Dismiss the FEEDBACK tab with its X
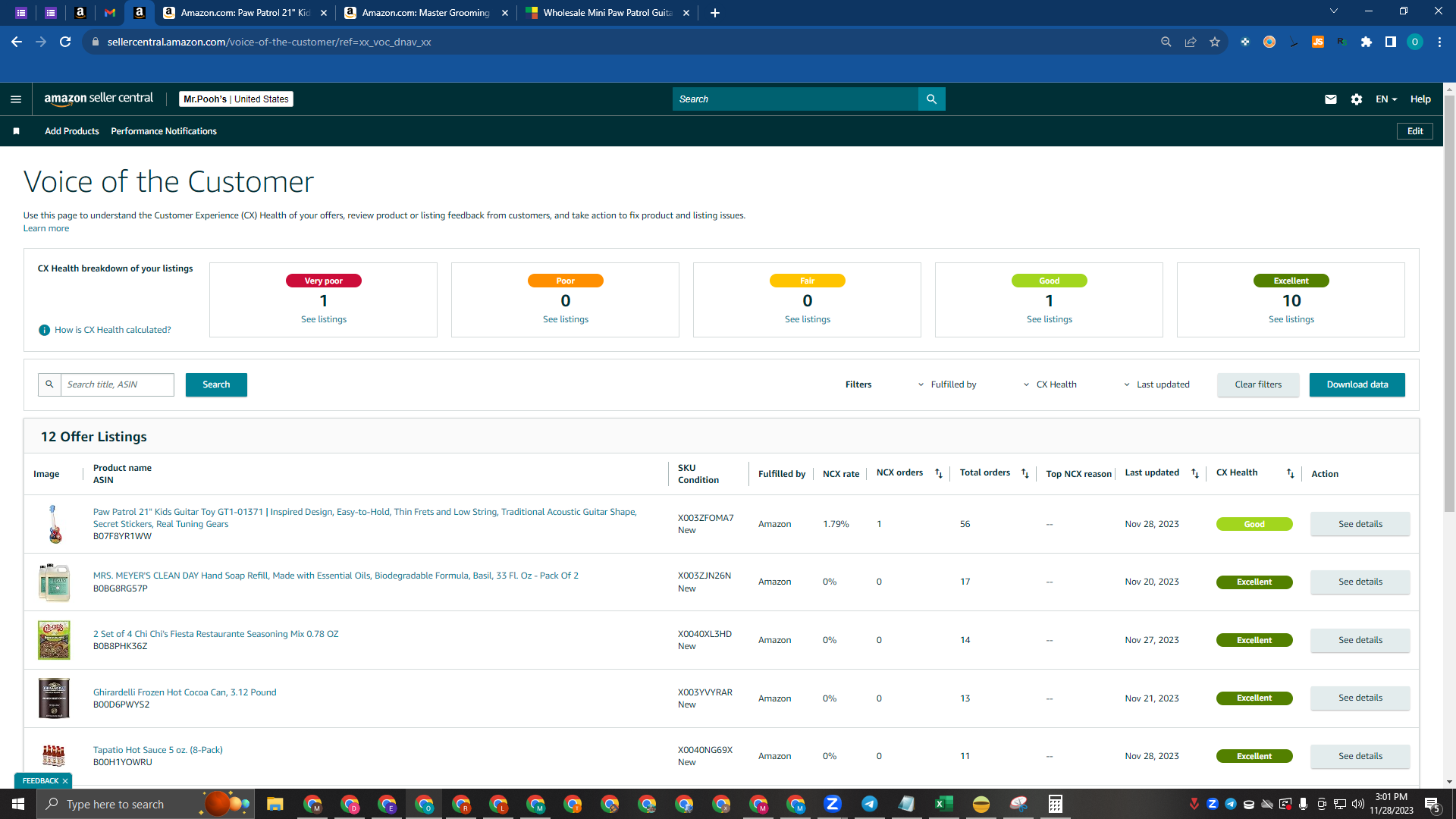1456x819 pixels. tap(65, 781)
